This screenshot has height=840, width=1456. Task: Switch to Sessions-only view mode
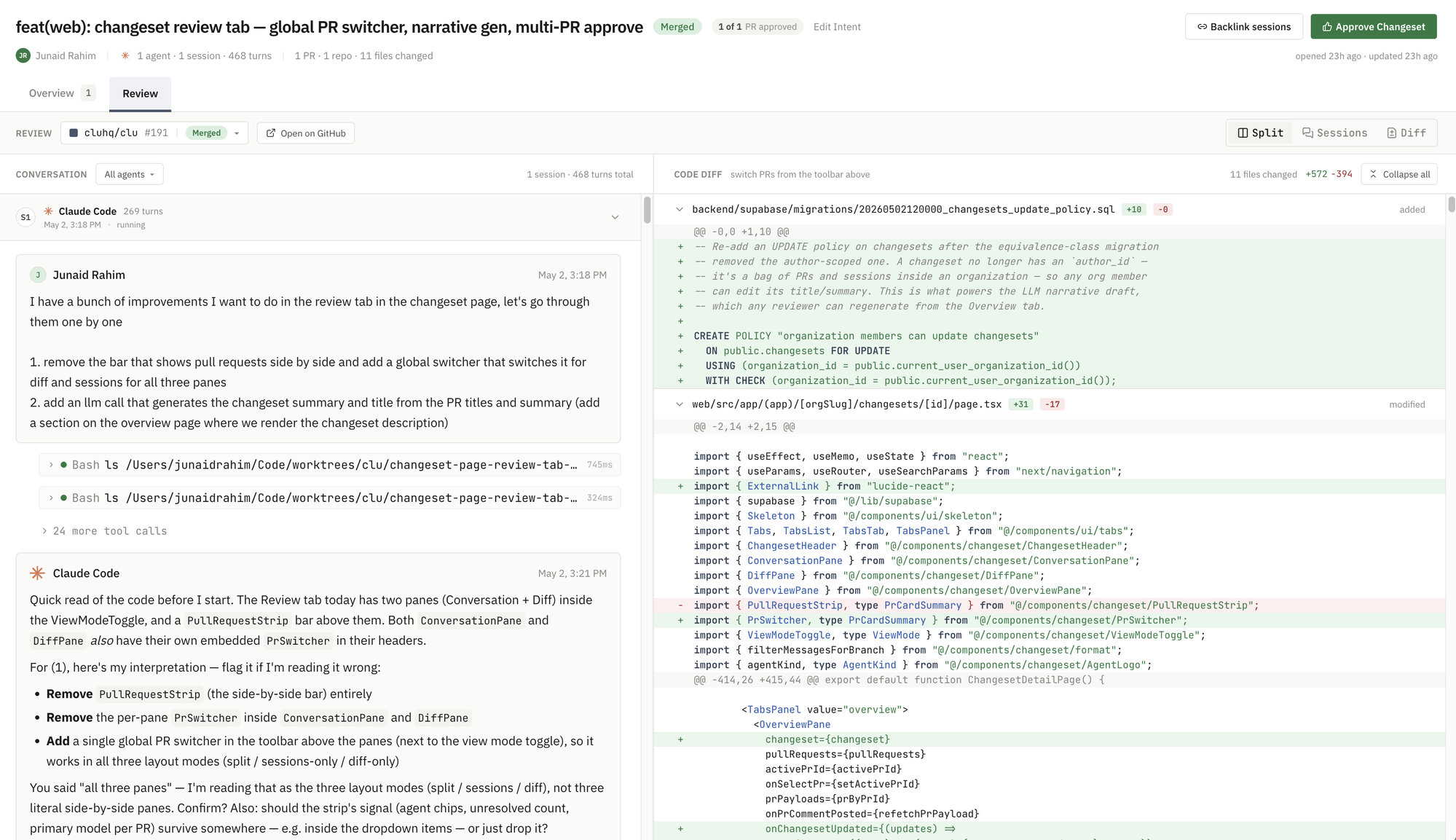coord(1334,133)
